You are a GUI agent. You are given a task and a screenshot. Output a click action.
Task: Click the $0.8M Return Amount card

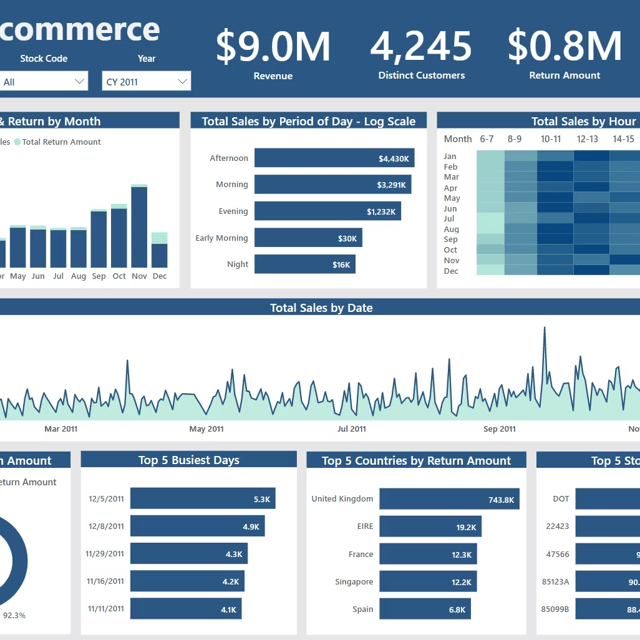click(564, 54)
